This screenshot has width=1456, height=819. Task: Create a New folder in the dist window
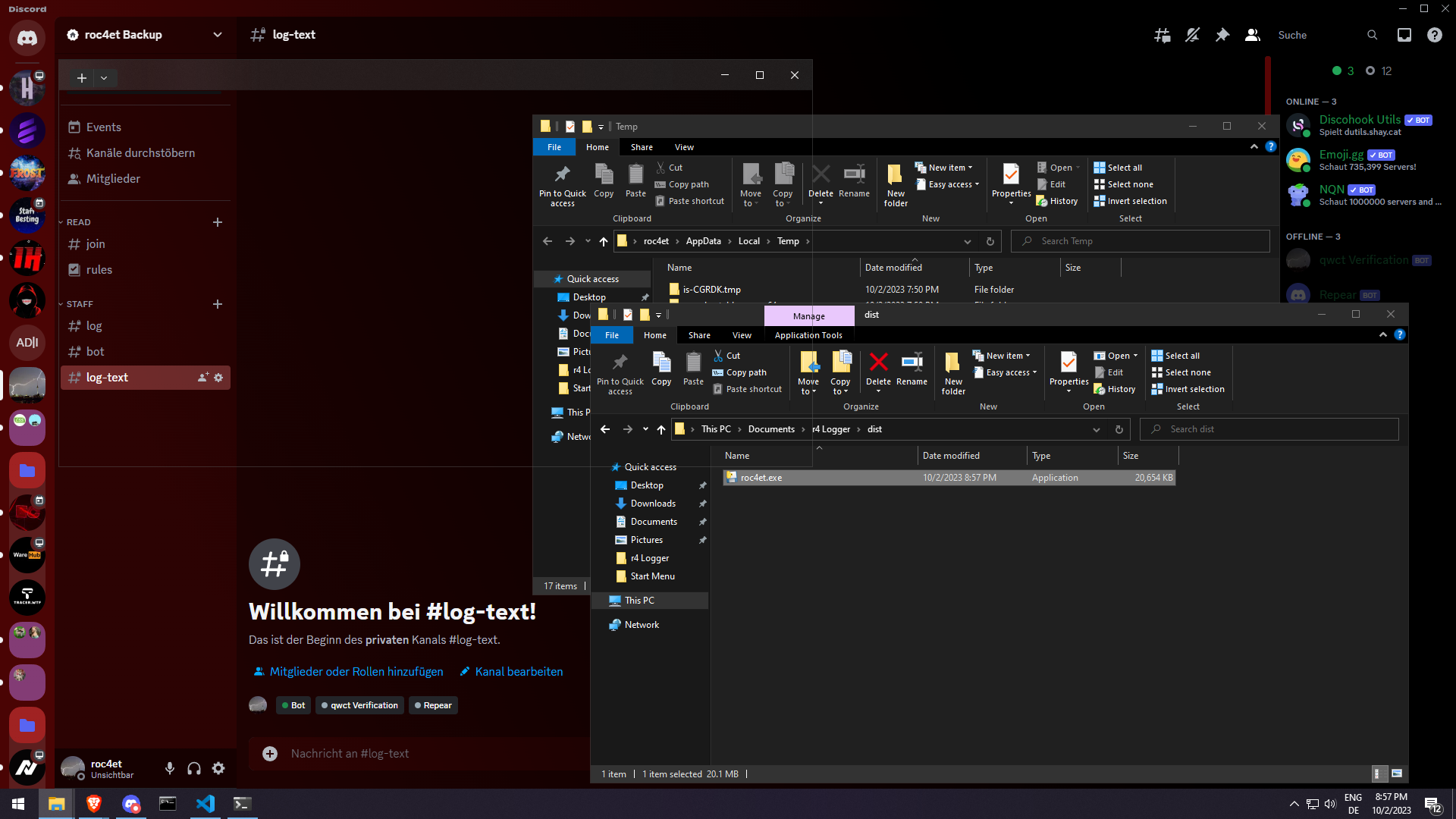(x=953, y=373)
